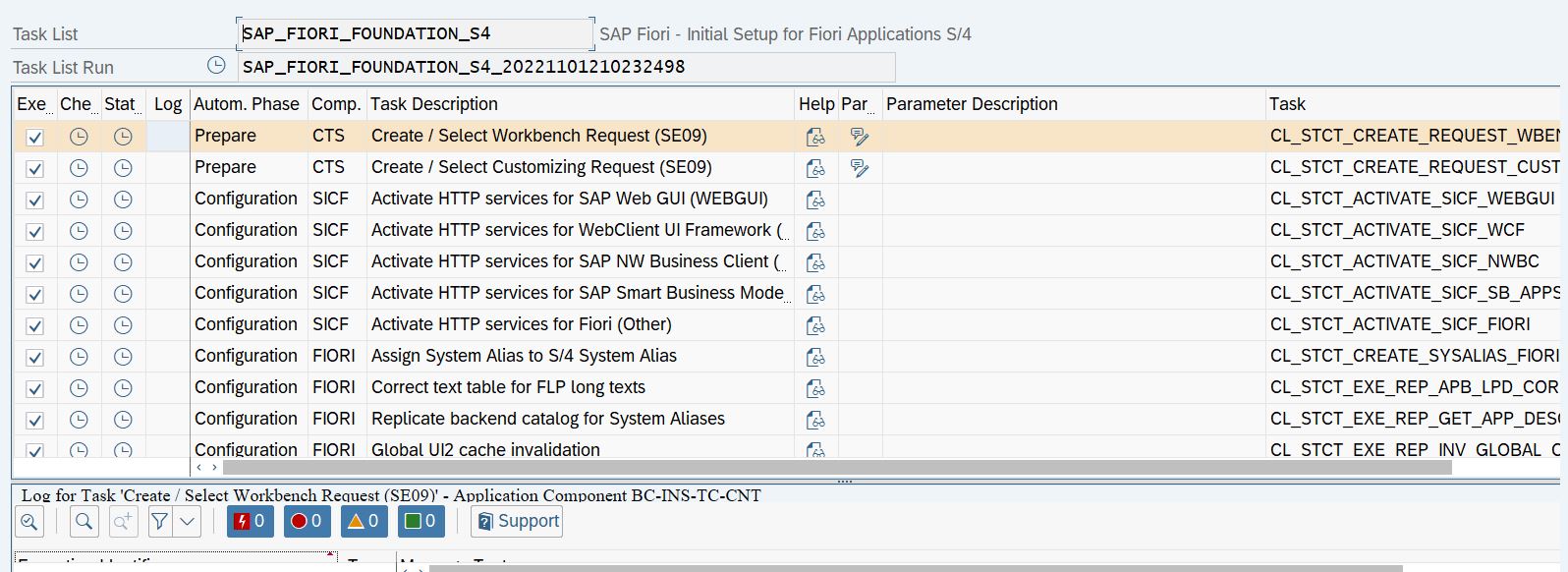This screenshot has width=1568, height=572.
Task: Open help for WebClient UI Framework task
Action: coord(815,231)
